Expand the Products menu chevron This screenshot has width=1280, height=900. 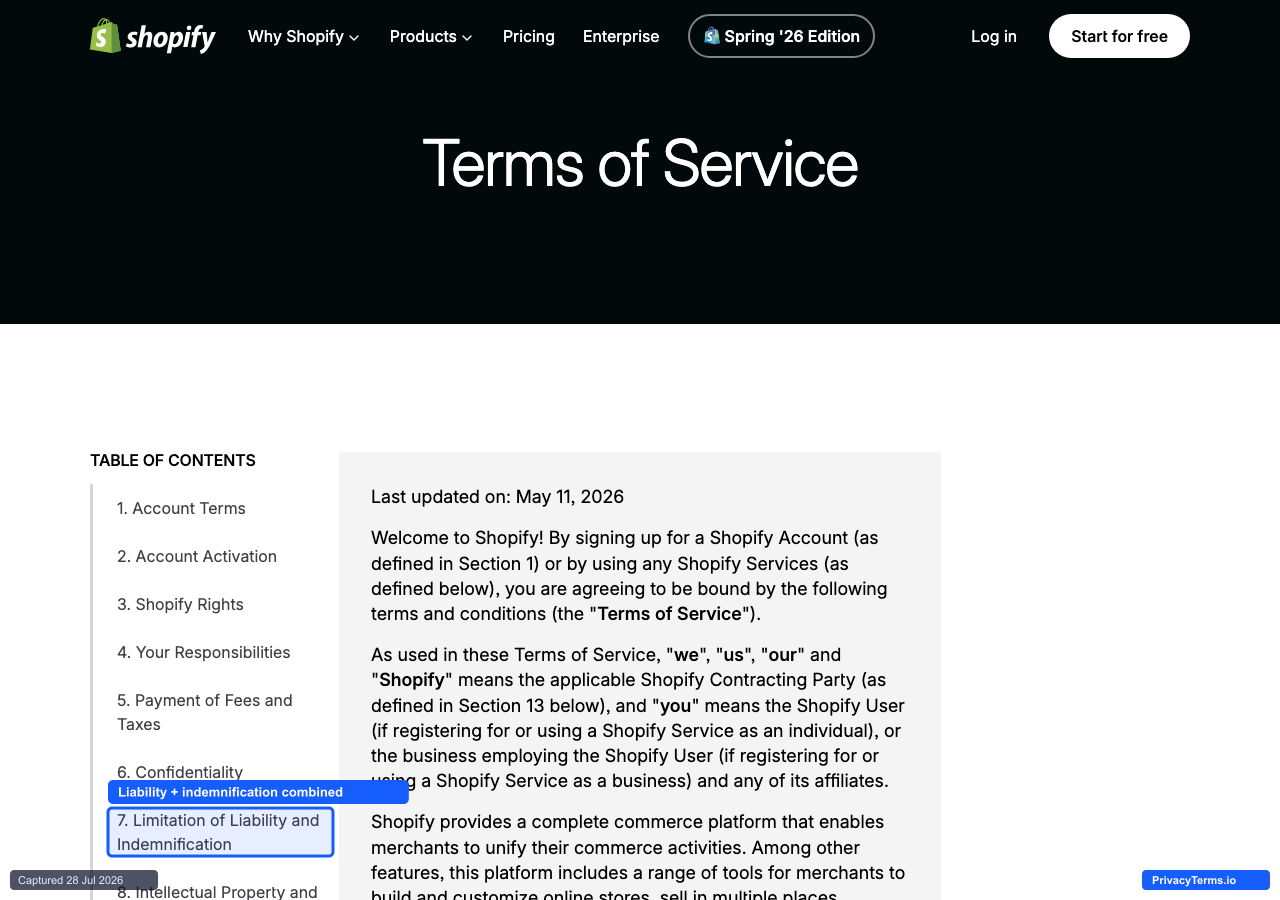pyautogui.click(x=467, y=38)
